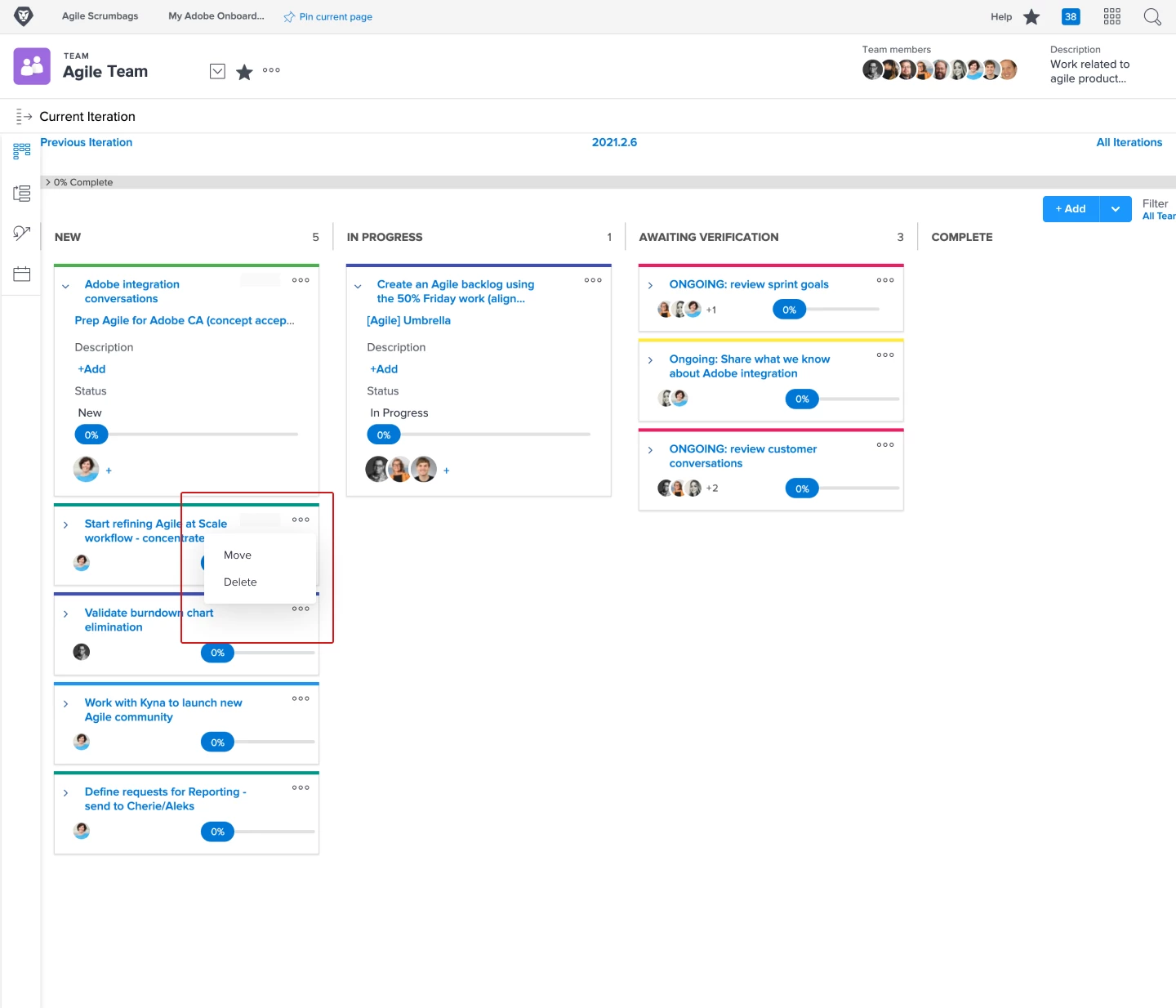Open the Current Iteration left panel icon
Screen dimensions: 1176x1008
24,117
